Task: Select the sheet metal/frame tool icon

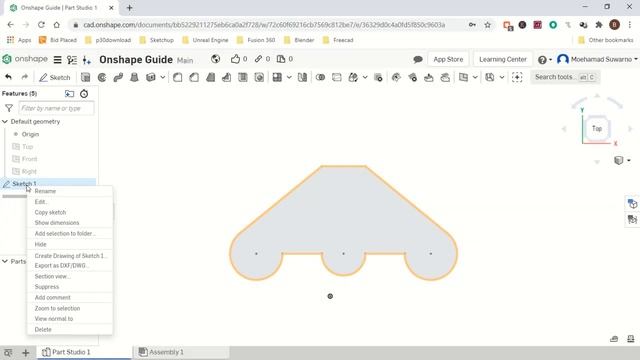Action: [490, 77]
